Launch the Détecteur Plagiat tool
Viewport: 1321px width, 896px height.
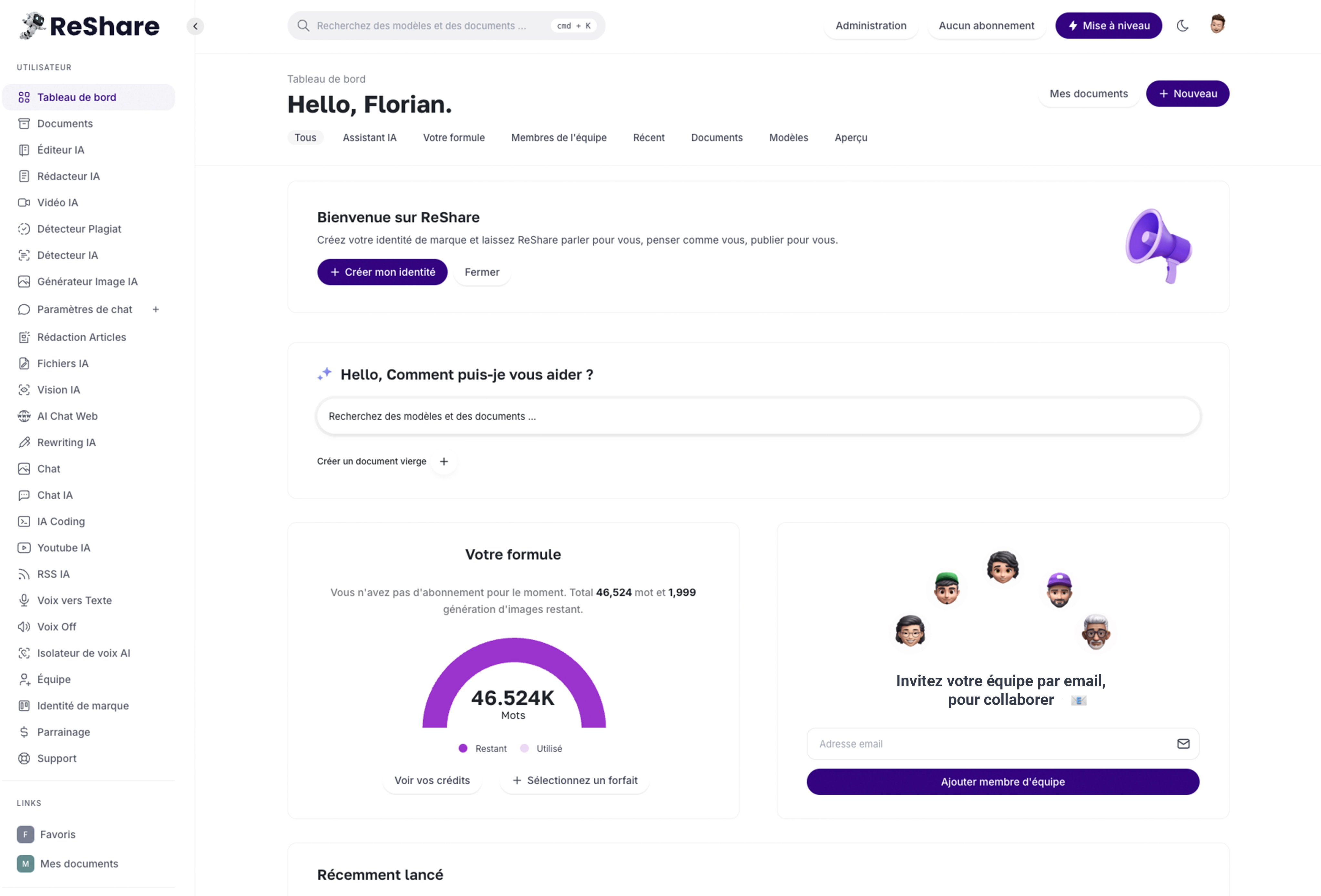(x=88, y=229)
